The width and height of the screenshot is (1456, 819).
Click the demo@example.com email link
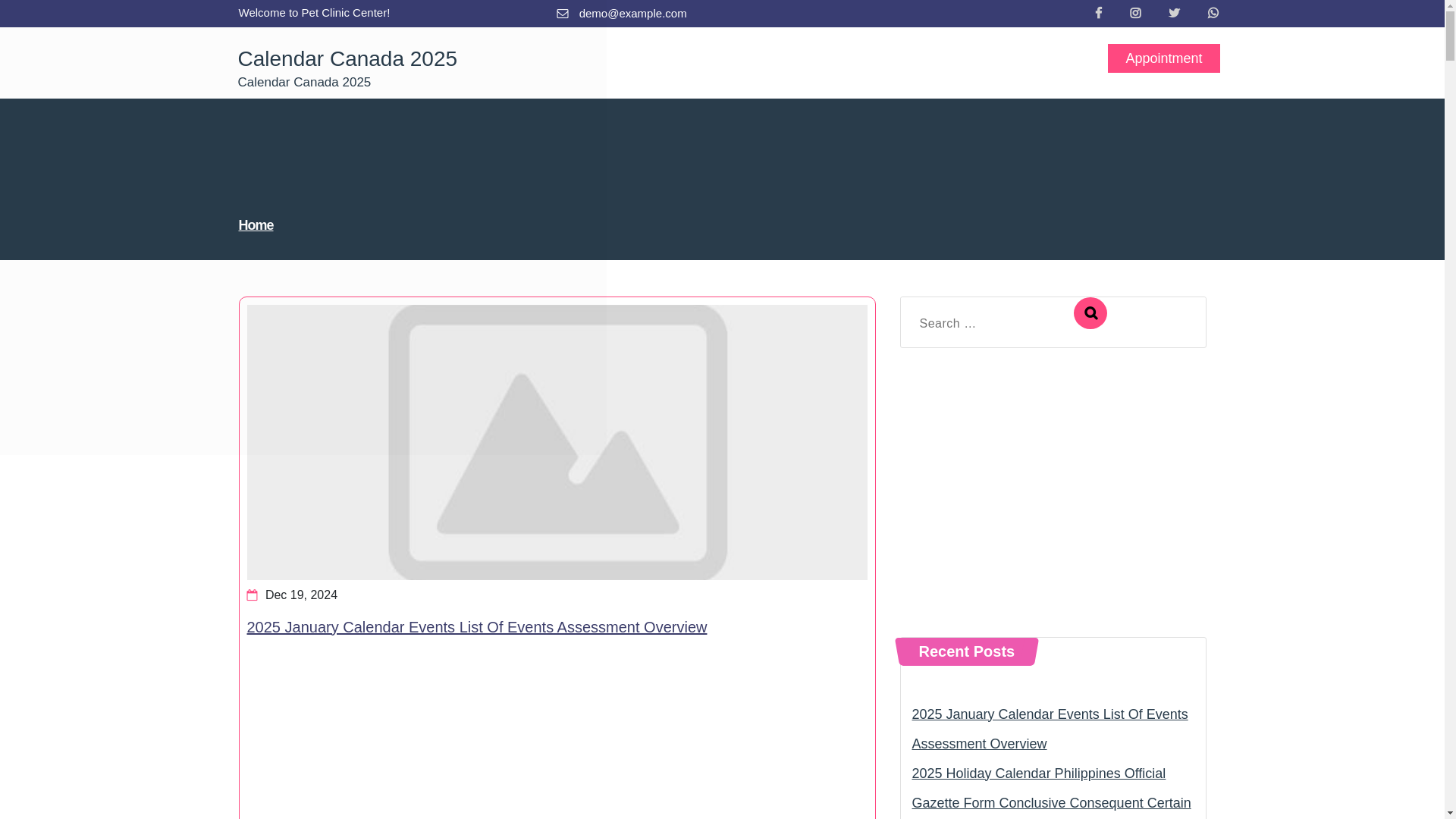[x=632, y=14]
